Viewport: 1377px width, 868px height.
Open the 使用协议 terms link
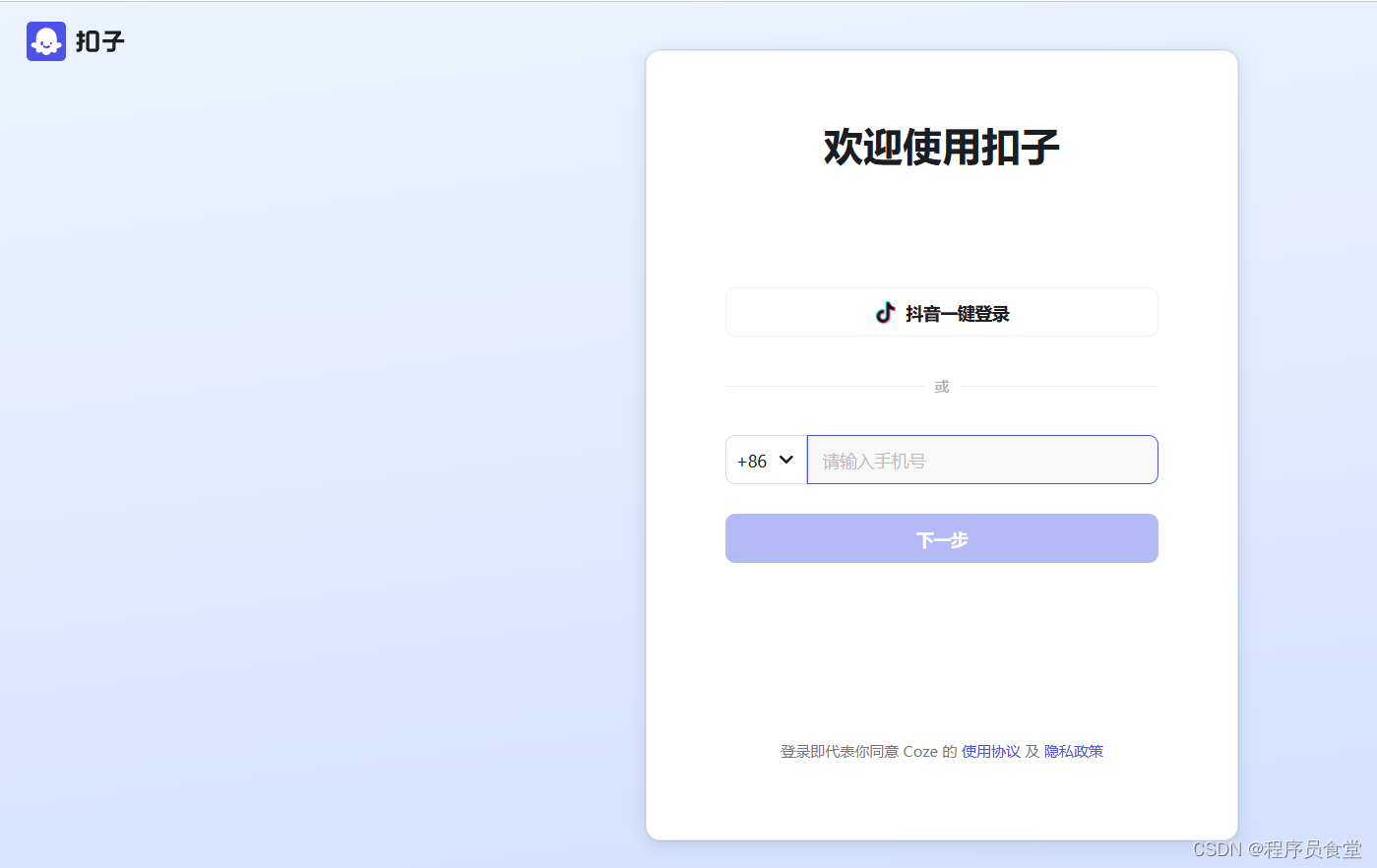pyautogui.click(x=991, y=751)
